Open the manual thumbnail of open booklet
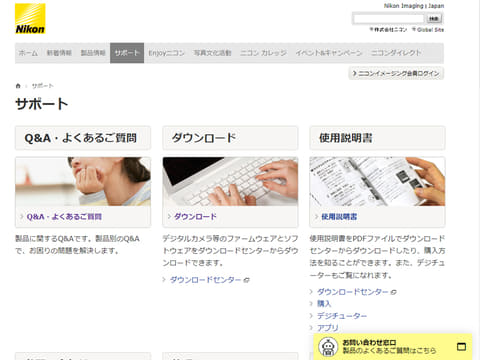This screenshot has width=480, height=360. pyautogui.click(x=377, y=181)
